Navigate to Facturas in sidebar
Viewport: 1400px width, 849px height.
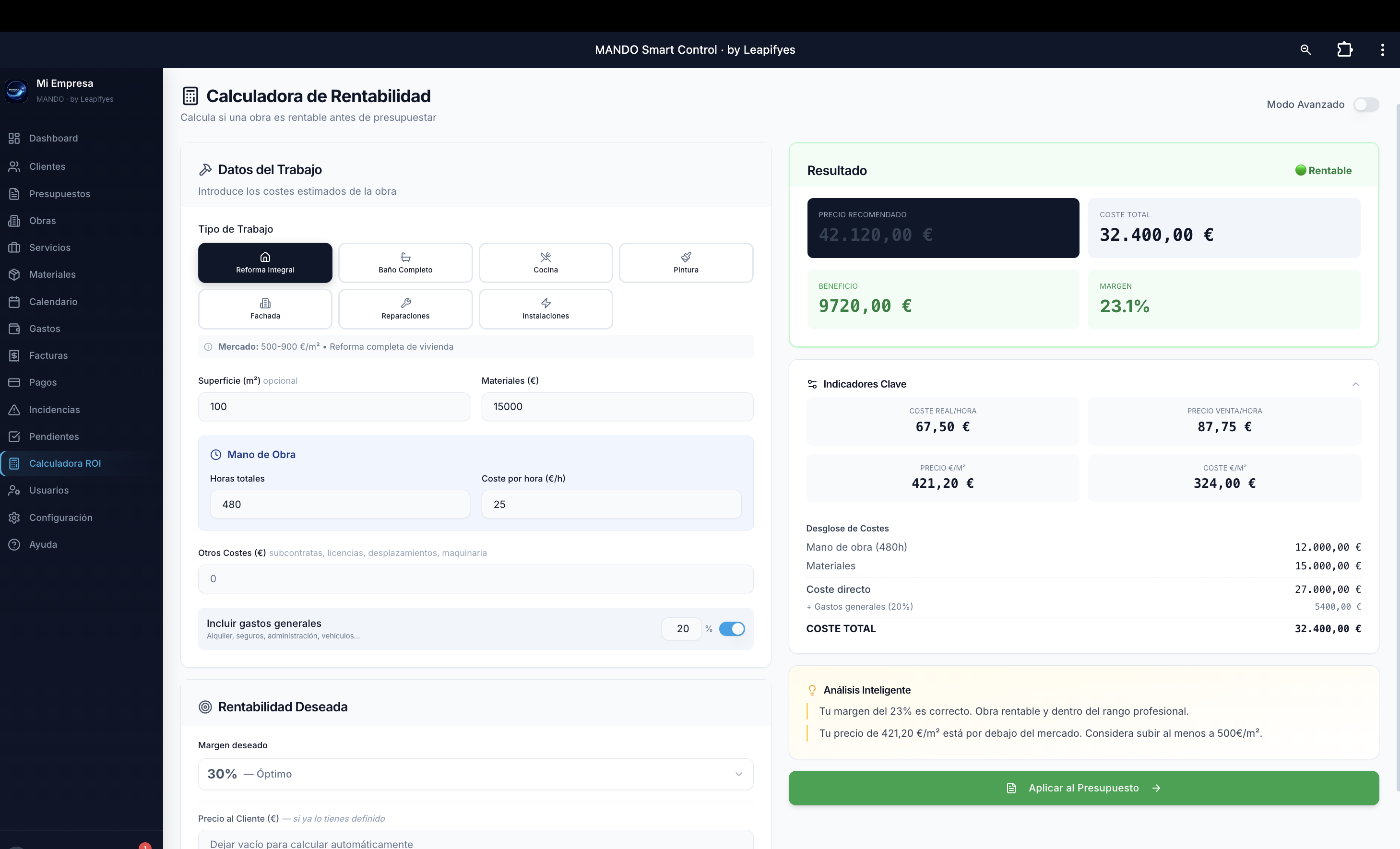(x=81, y=355)
